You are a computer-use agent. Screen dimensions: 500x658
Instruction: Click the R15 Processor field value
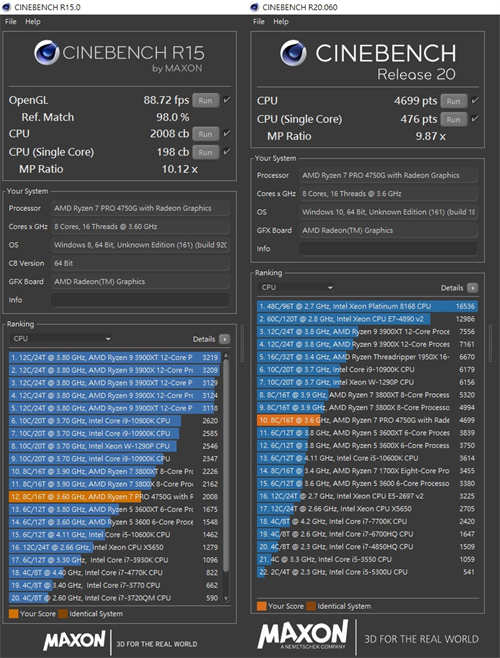[x=141, y=208]
